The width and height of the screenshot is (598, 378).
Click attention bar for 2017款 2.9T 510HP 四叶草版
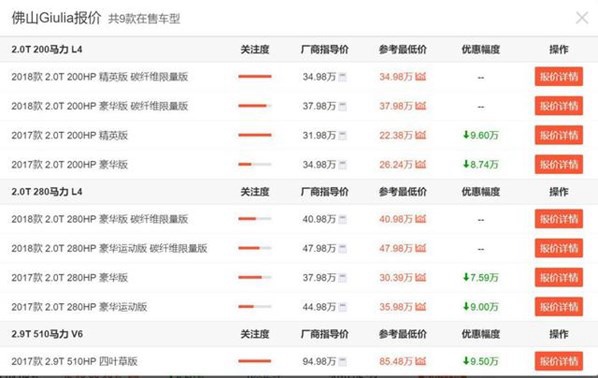pyautogui.click(x=255, y=361)
